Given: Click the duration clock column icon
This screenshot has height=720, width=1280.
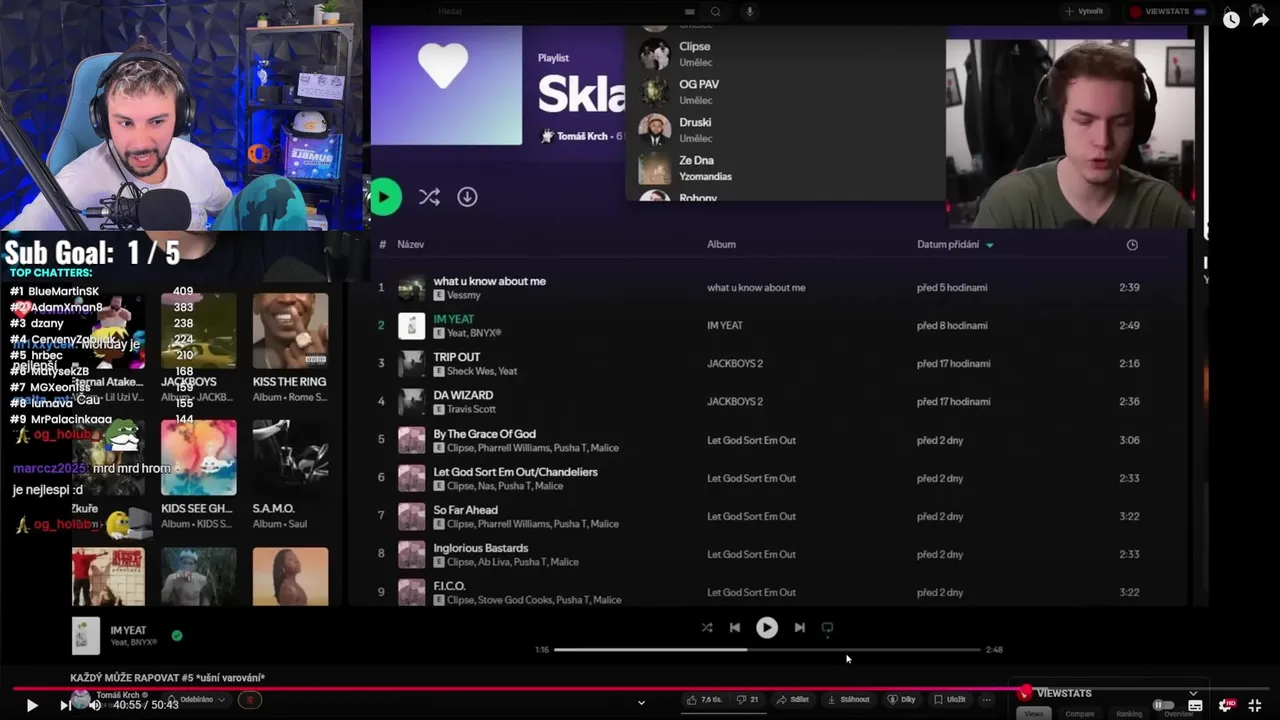Looking at the screenshot, I should (x=1132, y=244).
